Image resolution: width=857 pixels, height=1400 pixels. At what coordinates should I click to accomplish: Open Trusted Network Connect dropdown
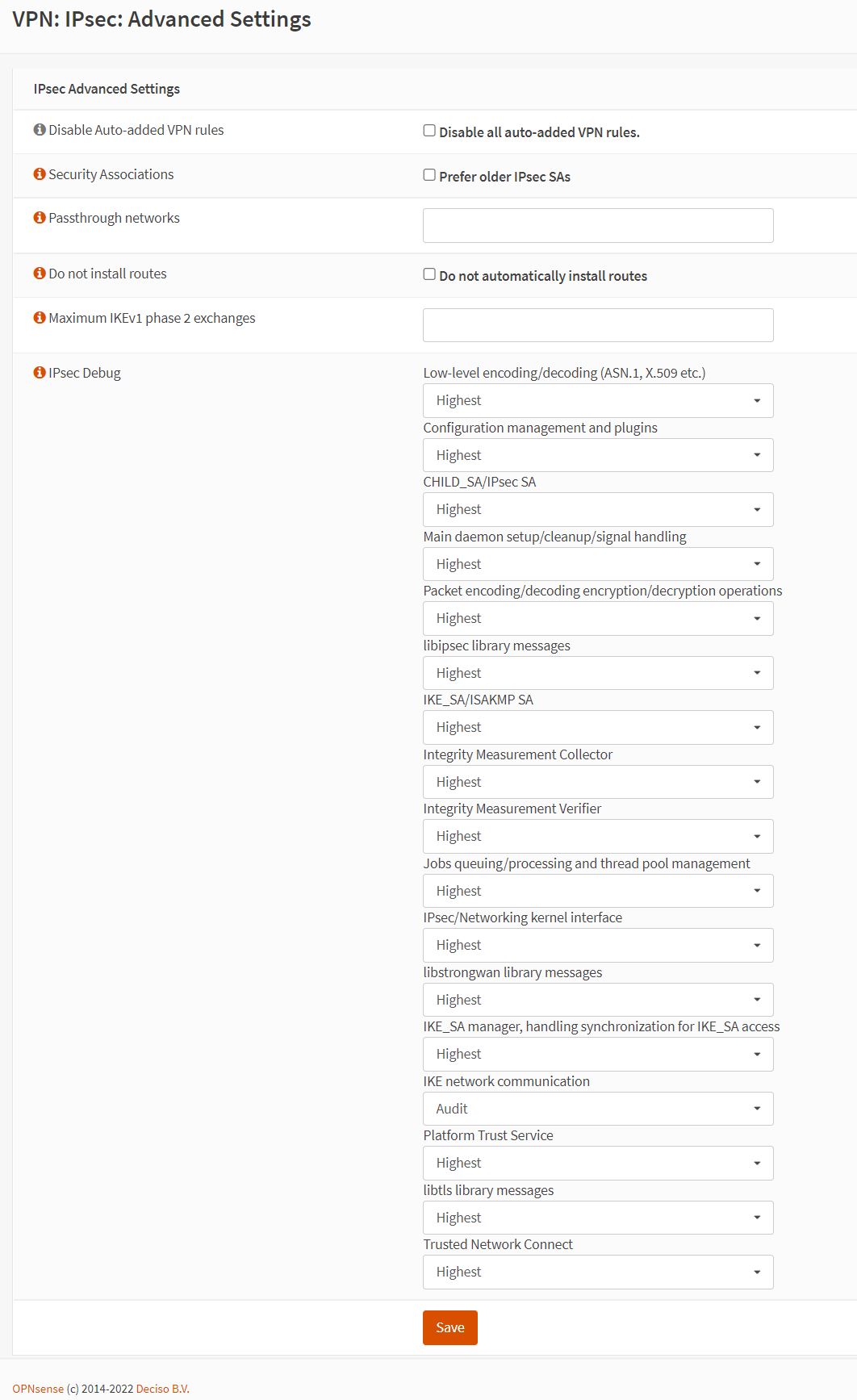(x=597, y=1273)
